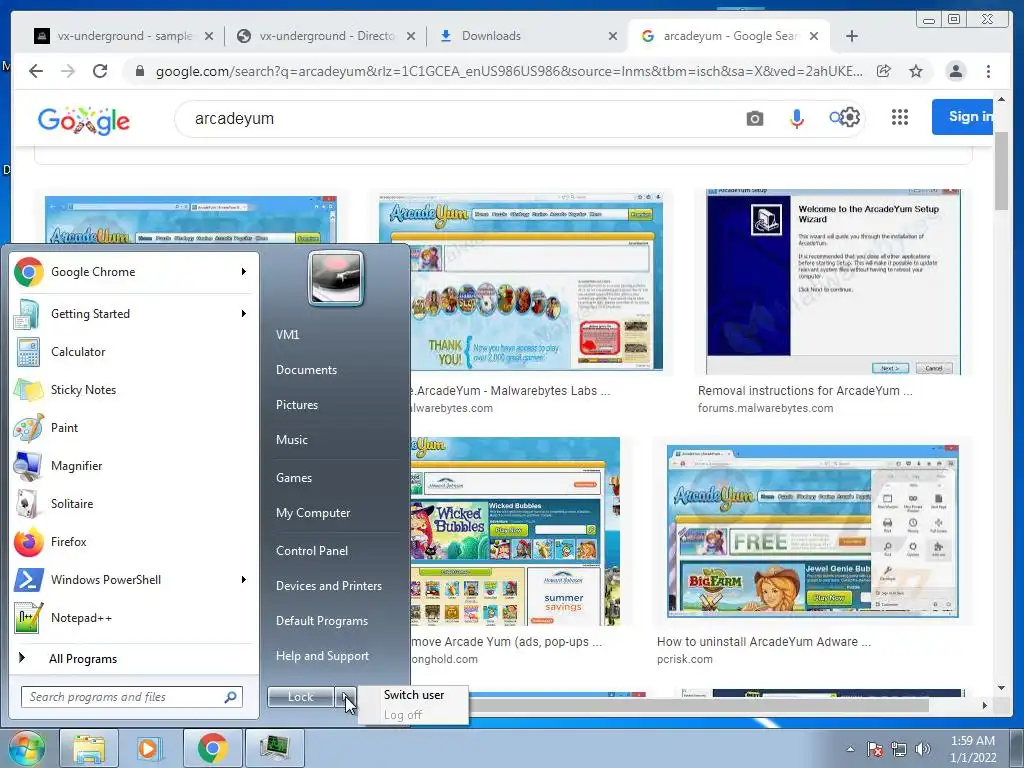Viewport: 1024px width, 768px height.
Task: Open Removal instructions for ArcadeYum result
Action: [805, 391]
